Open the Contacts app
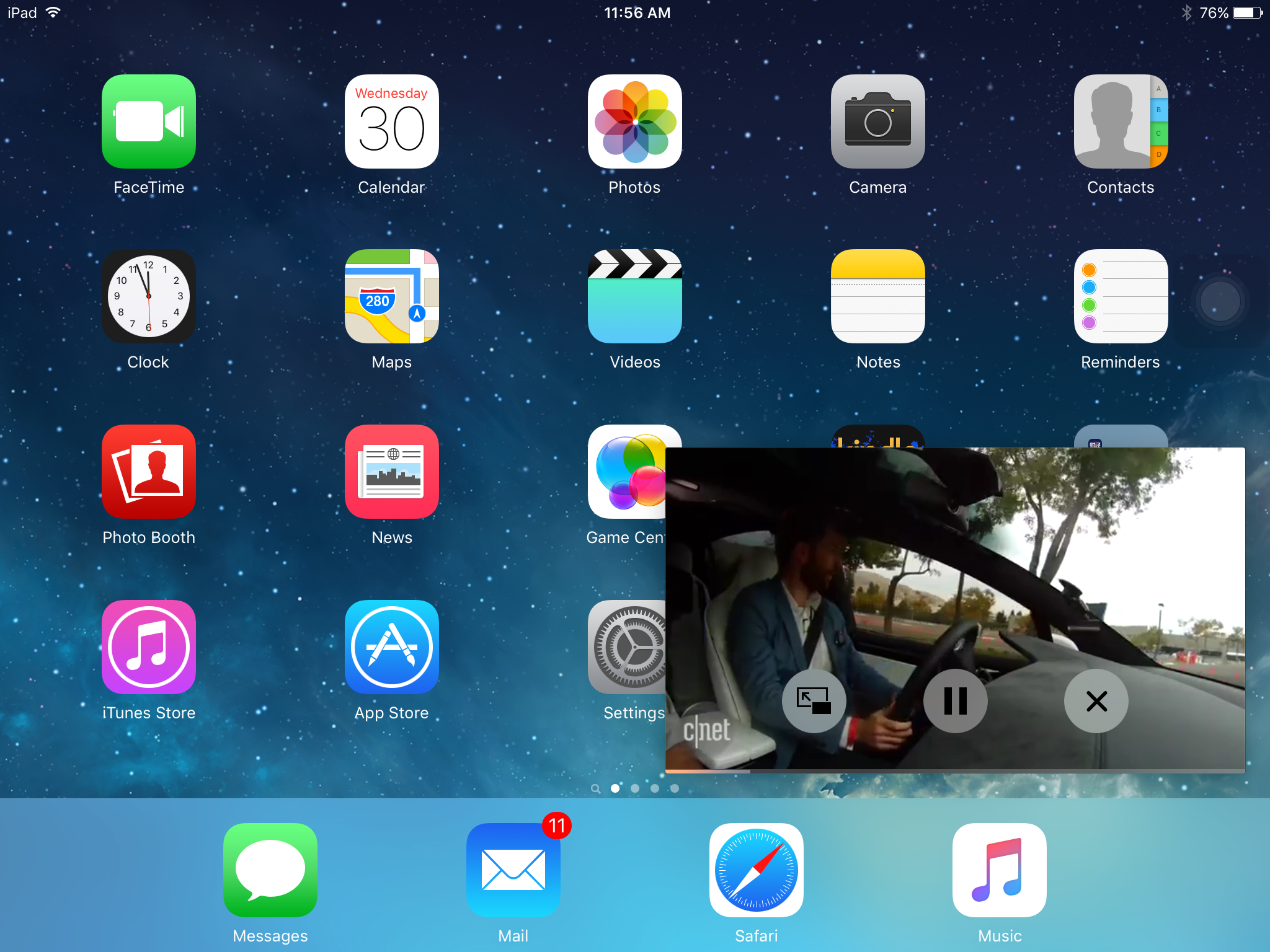 (1121, 121)
